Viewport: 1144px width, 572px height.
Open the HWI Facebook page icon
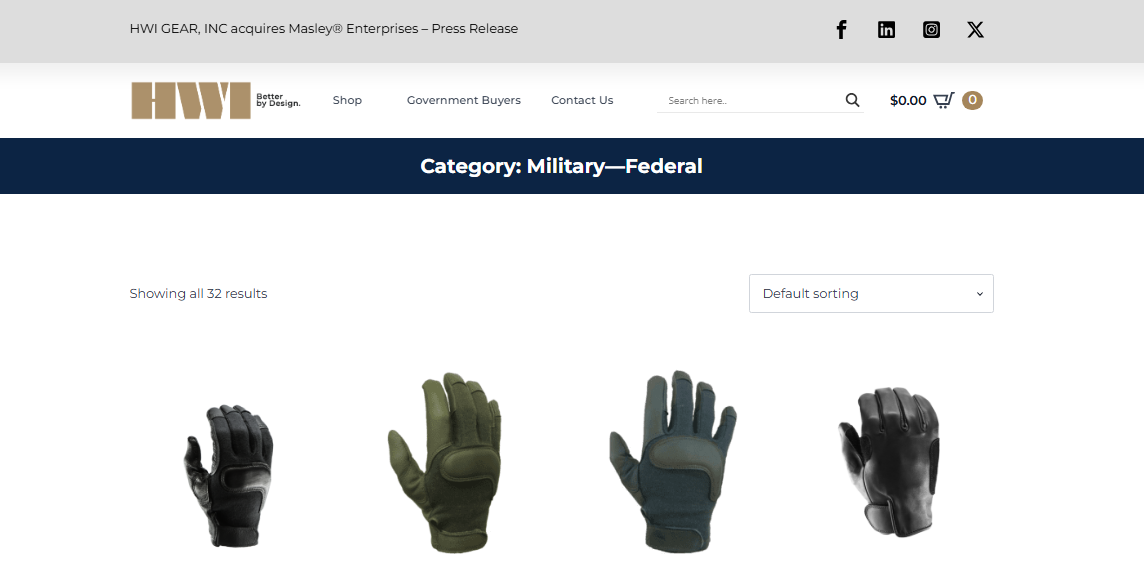click(841, 30)
